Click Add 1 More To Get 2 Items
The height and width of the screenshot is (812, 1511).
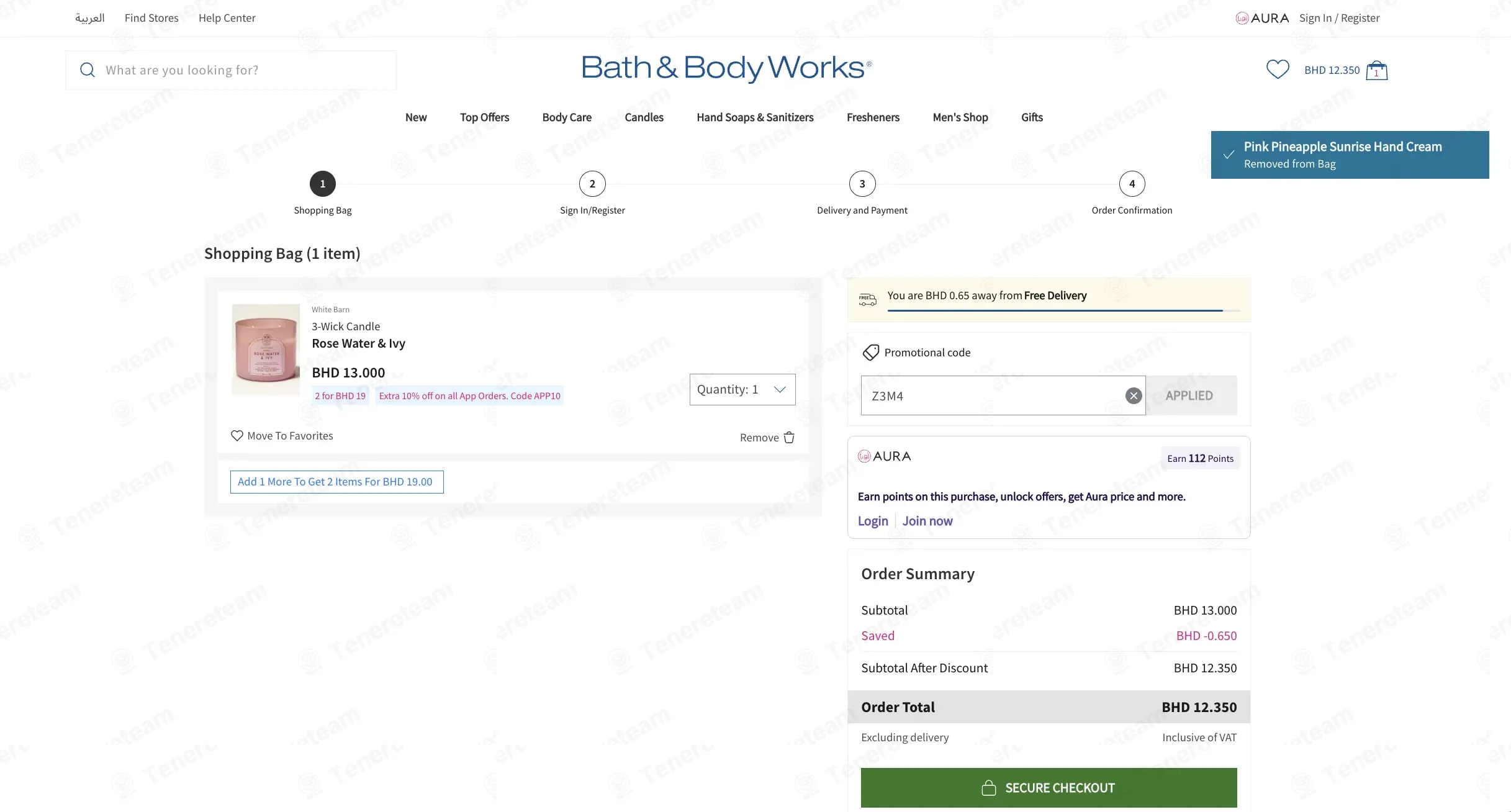(336, 482)
